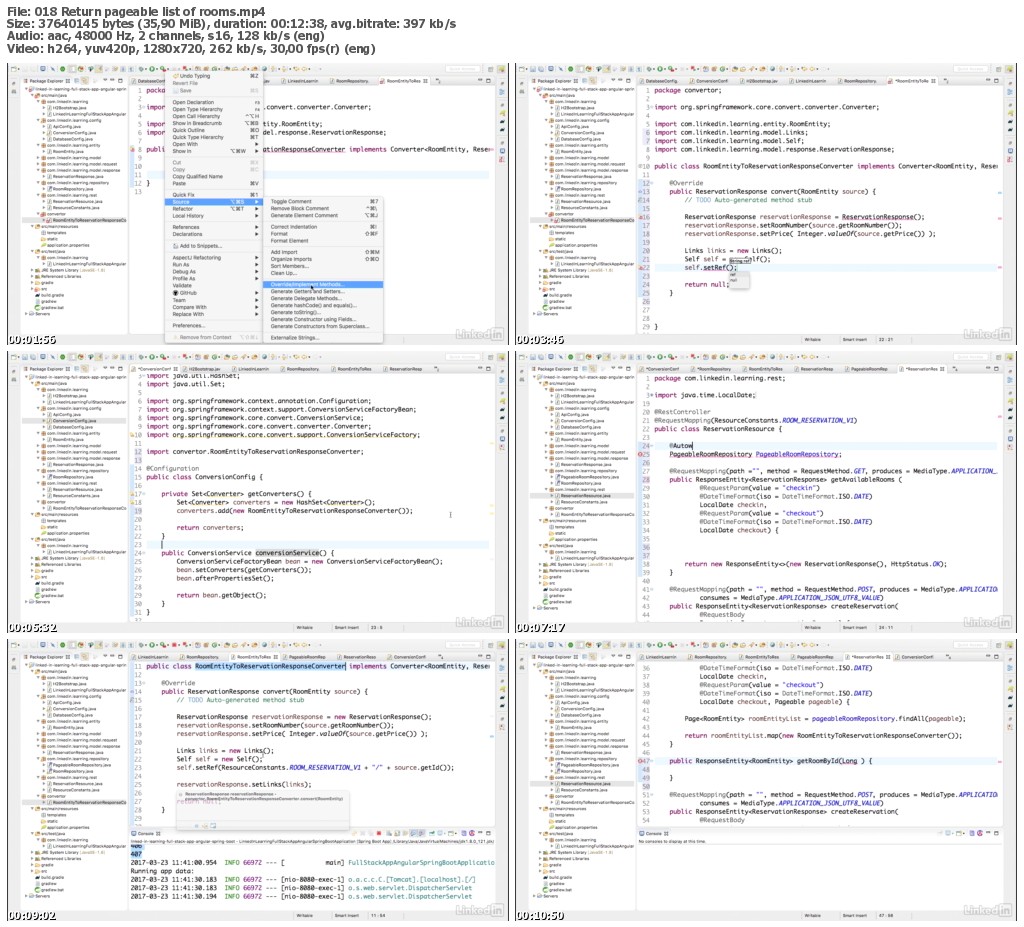Click the View Menu triangle in the 00:09:02 Package Explorer
Viewport: 1024px width, 927px height.
[103, 657]
